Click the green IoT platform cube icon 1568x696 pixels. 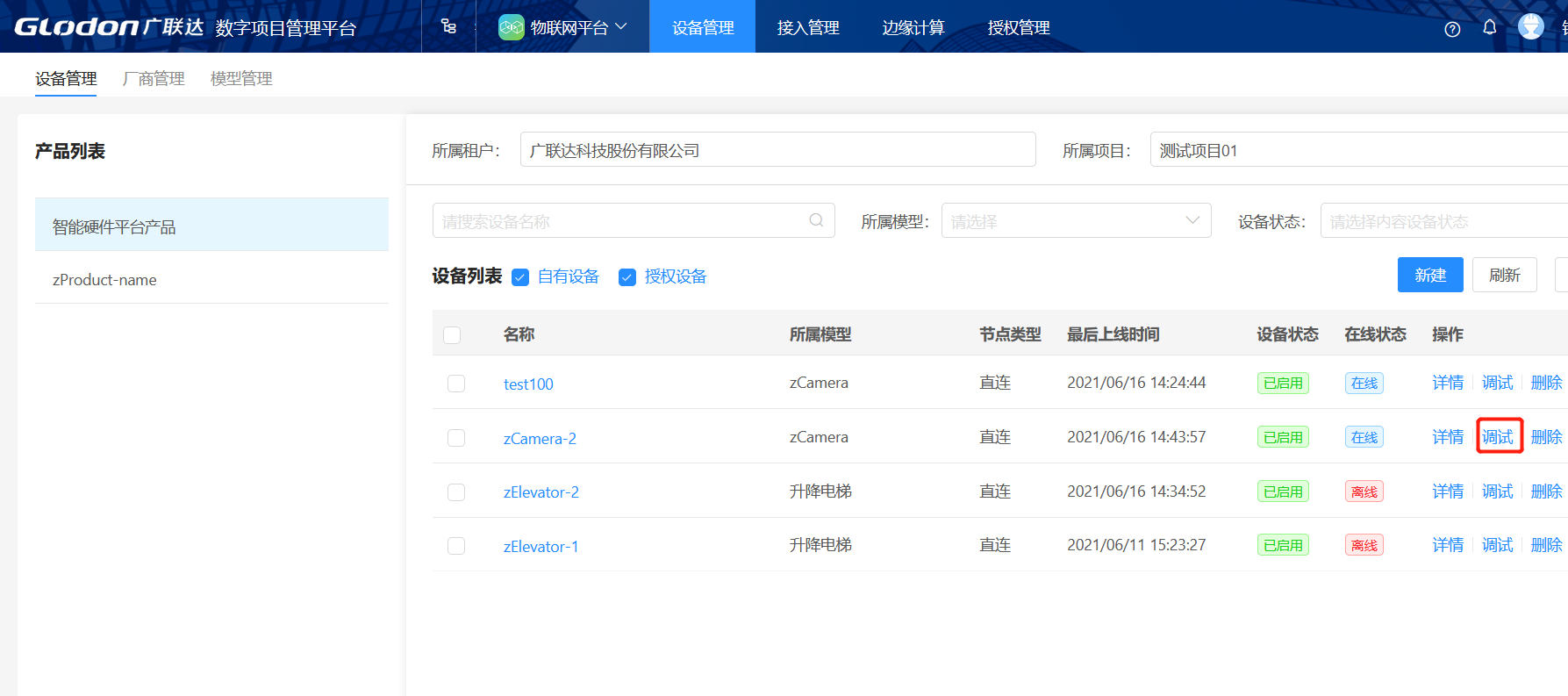tap(511, 27)
